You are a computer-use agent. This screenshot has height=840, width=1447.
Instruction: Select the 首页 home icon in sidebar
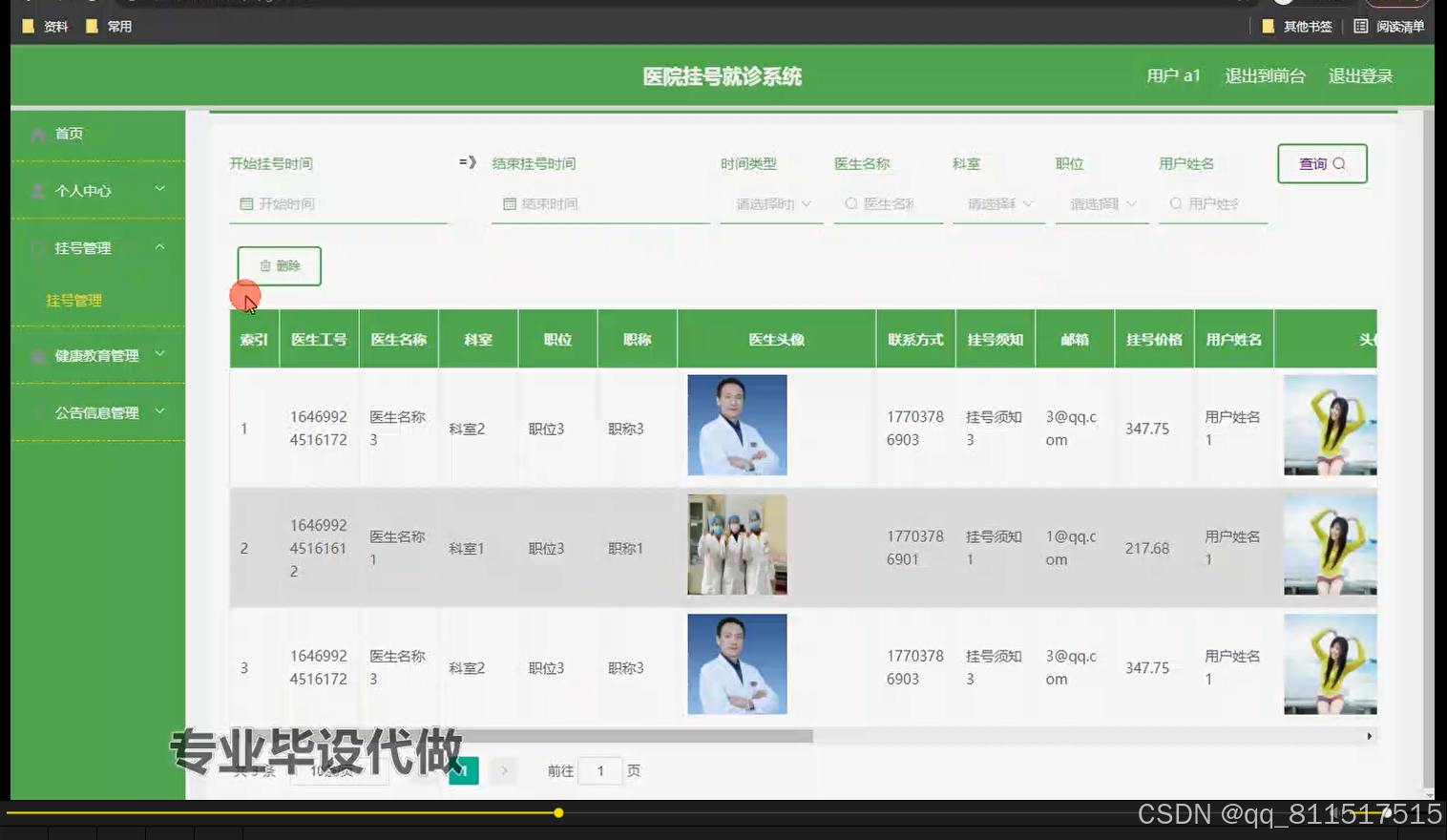(37, 134)
